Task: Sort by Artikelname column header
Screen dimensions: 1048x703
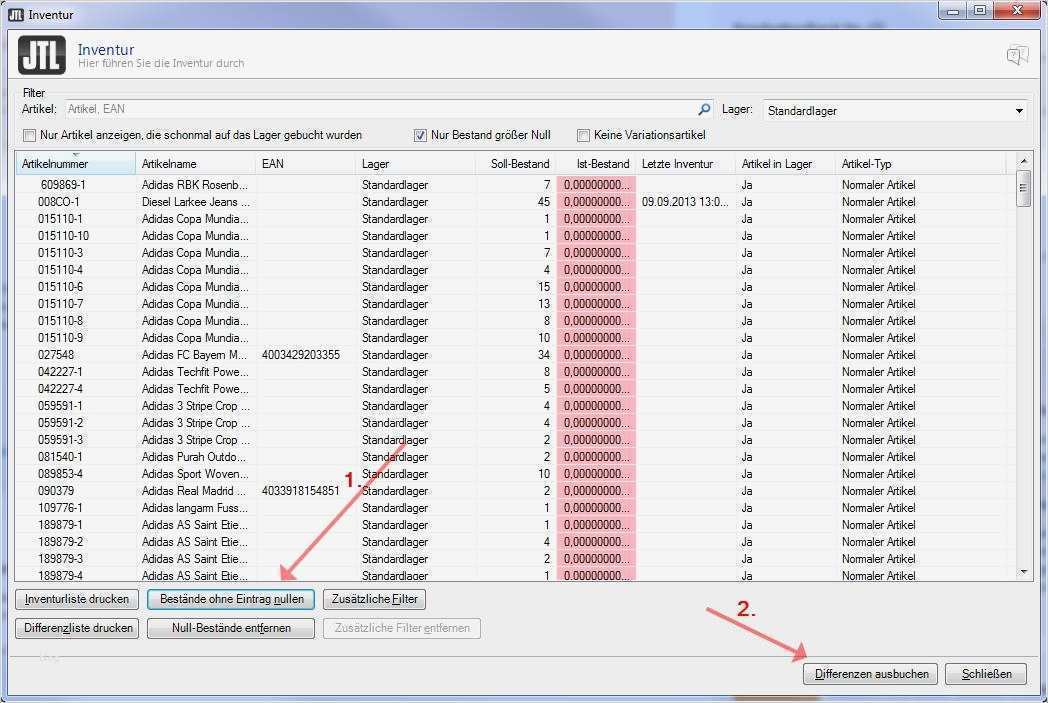Action: pyautogui.click(x=195, y=164)
